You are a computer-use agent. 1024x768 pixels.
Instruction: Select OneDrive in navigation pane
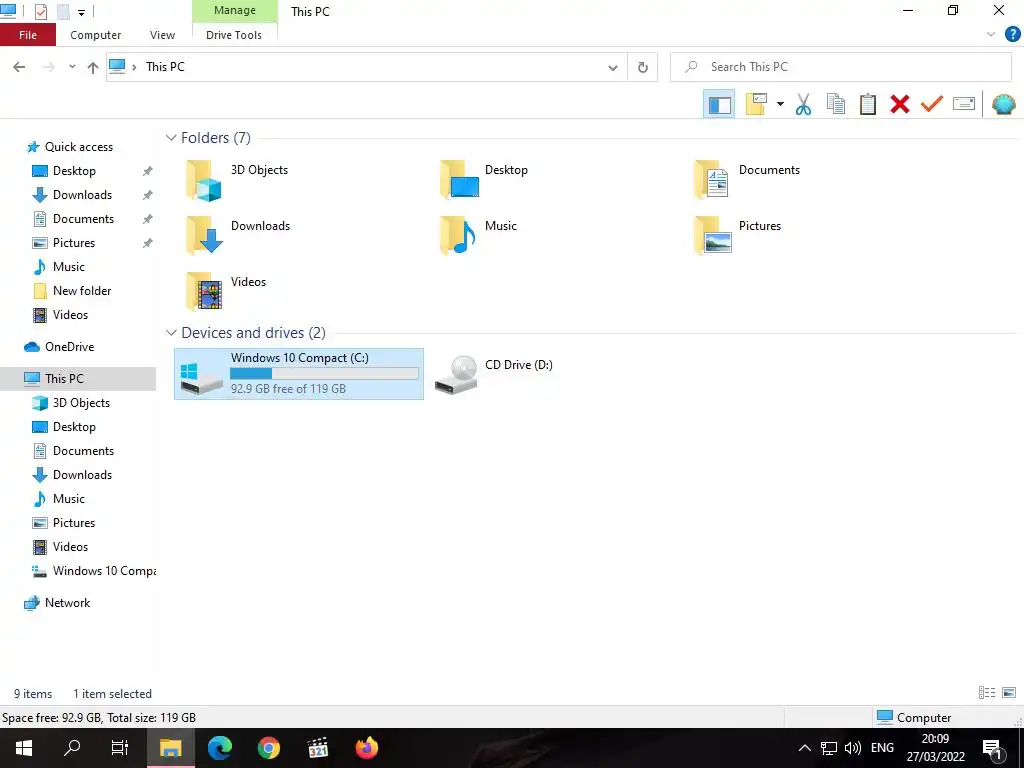click(x=69, y=347)
